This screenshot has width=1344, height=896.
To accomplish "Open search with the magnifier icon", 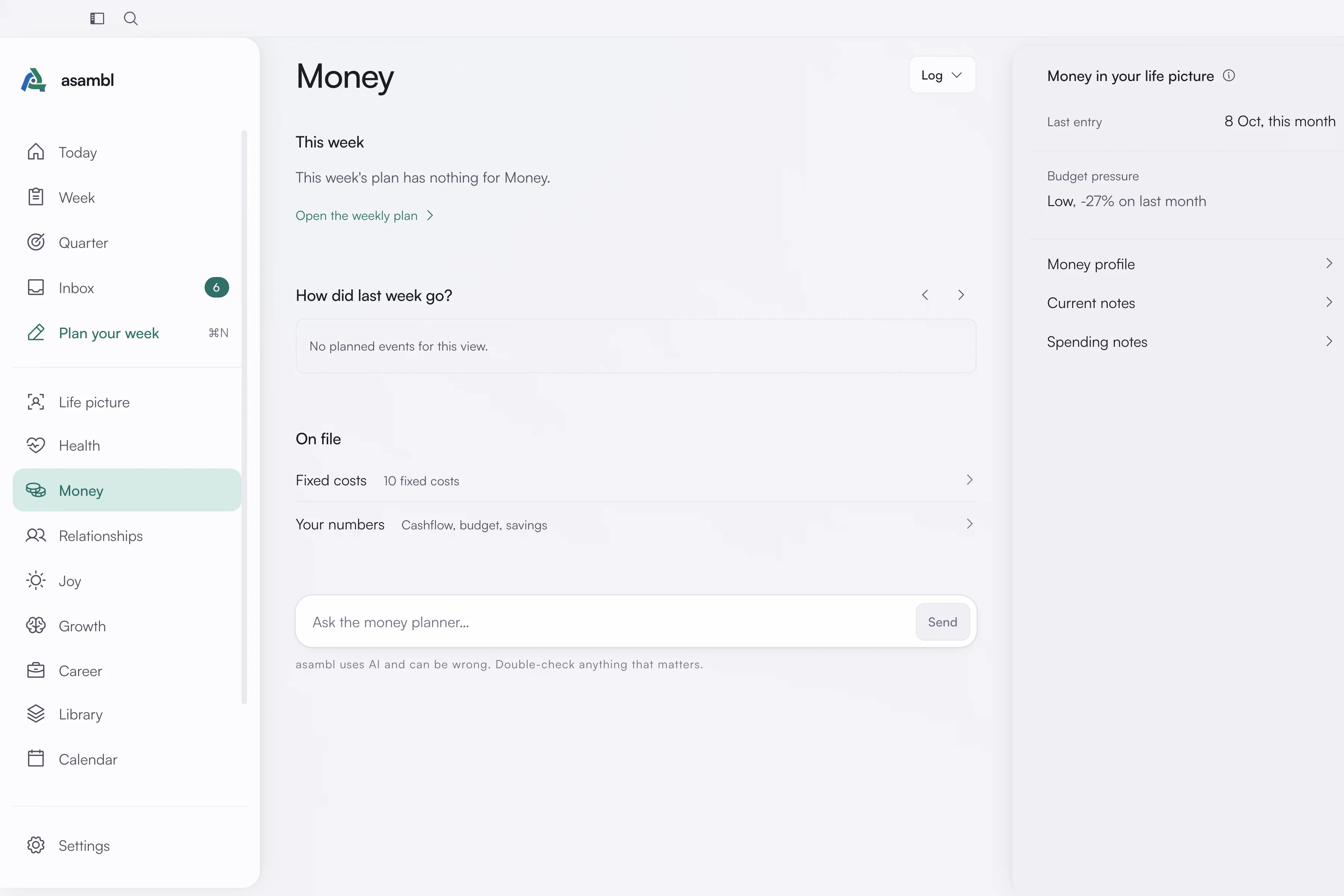I will pos(131,18).
